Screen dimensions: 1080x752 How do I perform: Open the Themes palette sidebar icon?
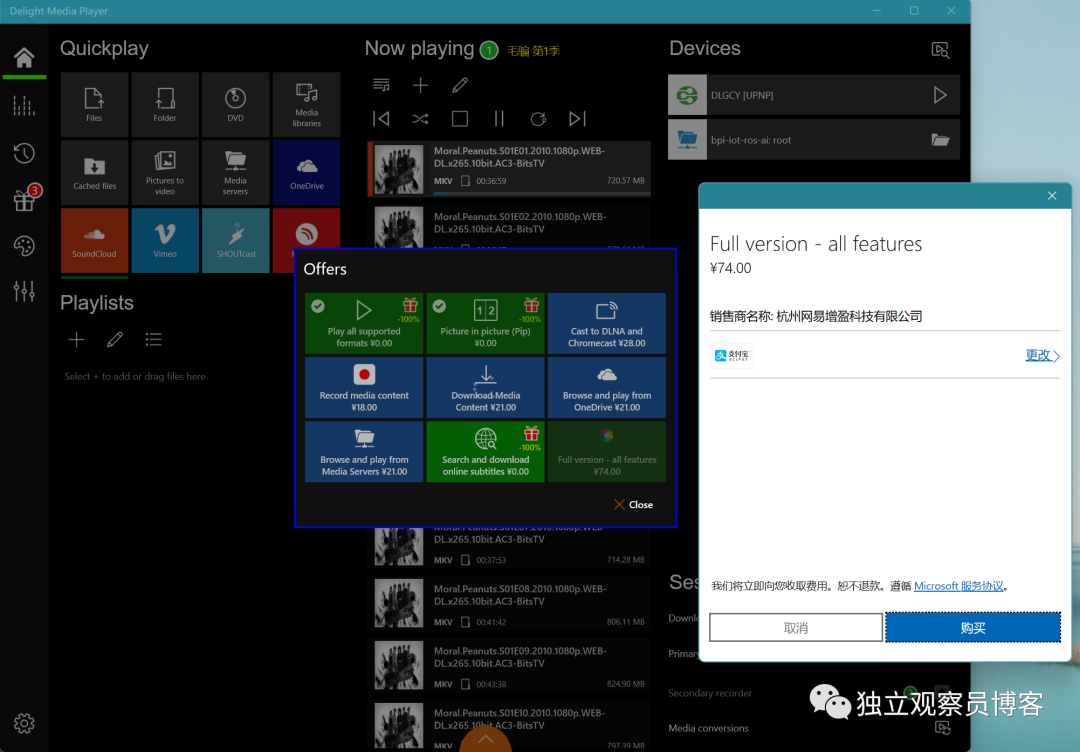[x=24, y=246]
